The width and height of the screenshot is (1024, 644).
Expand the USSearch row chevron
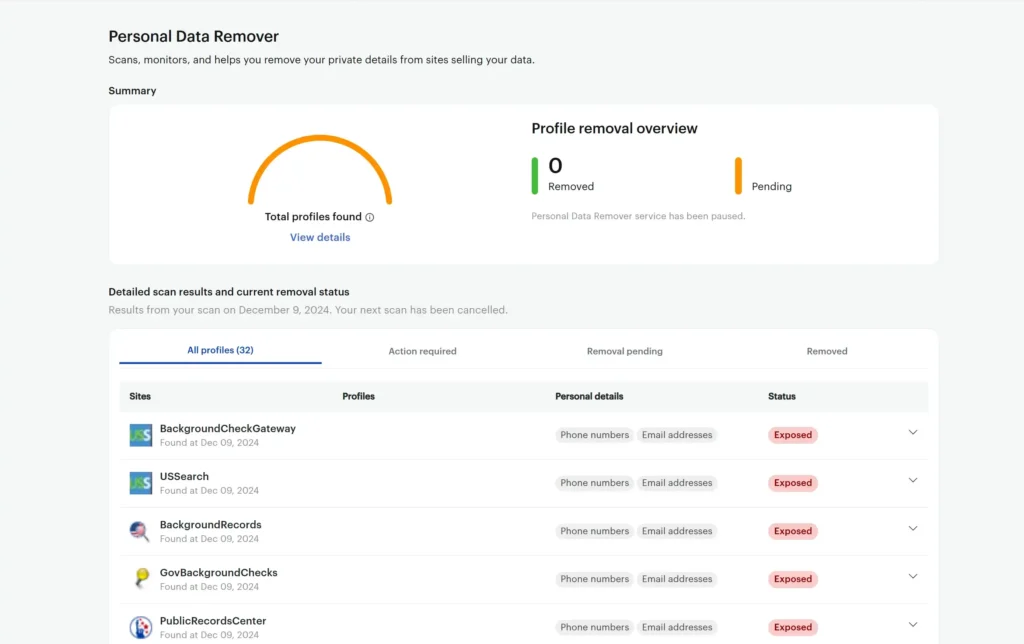(x=912, y=480)
